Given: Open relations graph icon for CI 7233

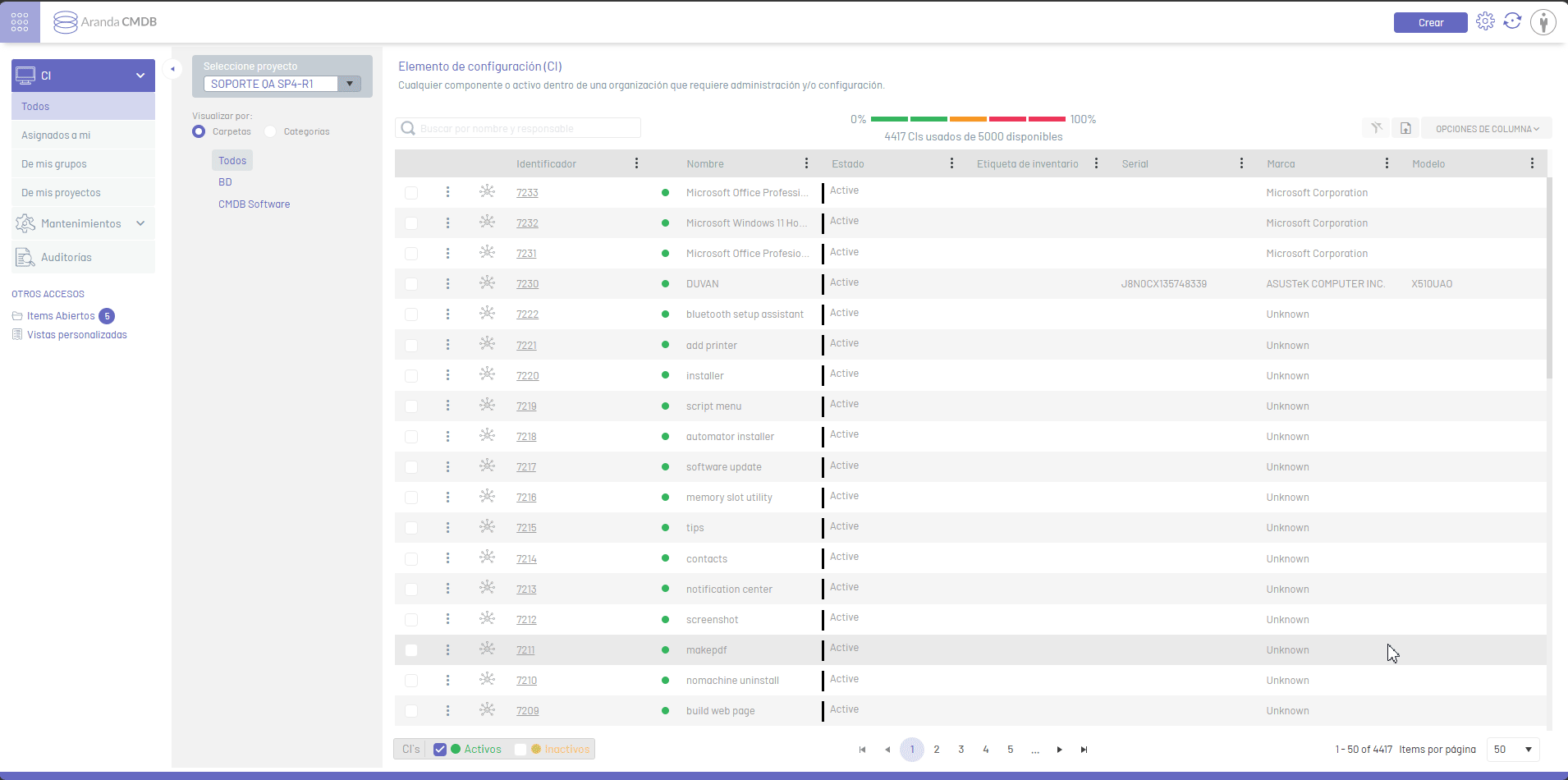Looking at the screenshot, I should (x=487, y=191).
